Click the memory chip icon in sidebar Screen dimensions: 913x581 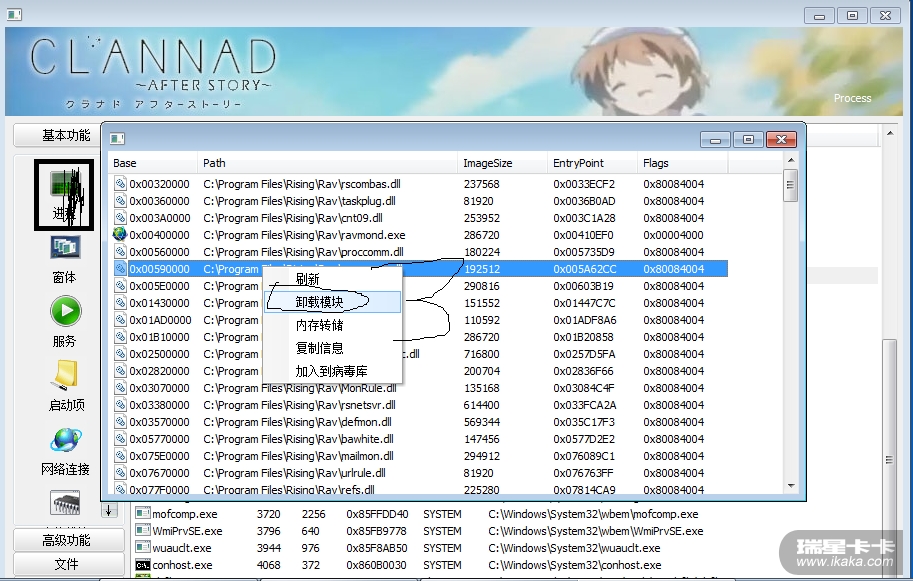[x=65, y=502]
